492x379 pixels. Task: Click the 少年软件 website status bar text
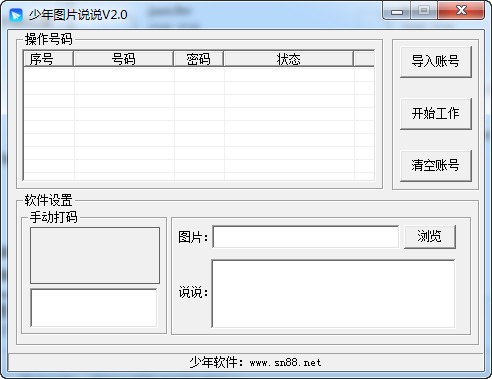coord(255,362)
